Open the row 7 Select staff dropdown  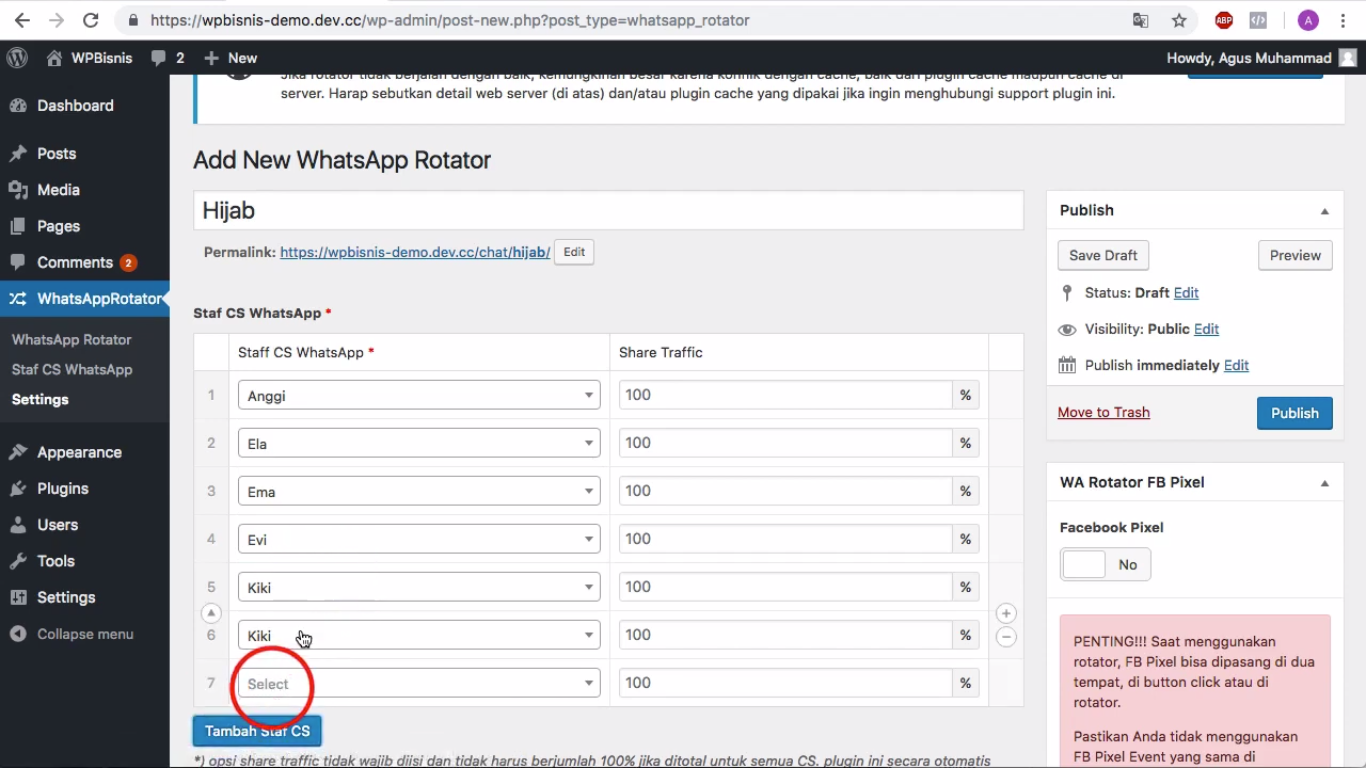coord(419,683)
